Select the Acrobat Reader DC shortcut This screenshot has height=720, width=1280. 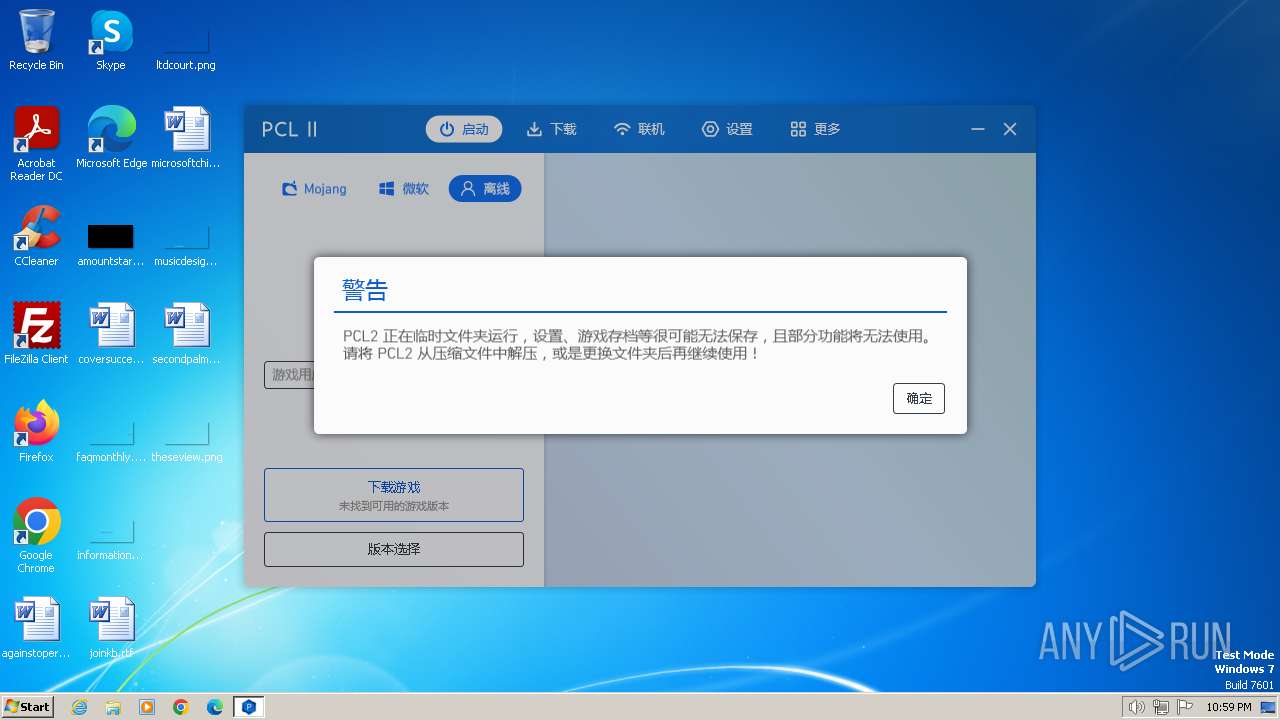point(36,144)
